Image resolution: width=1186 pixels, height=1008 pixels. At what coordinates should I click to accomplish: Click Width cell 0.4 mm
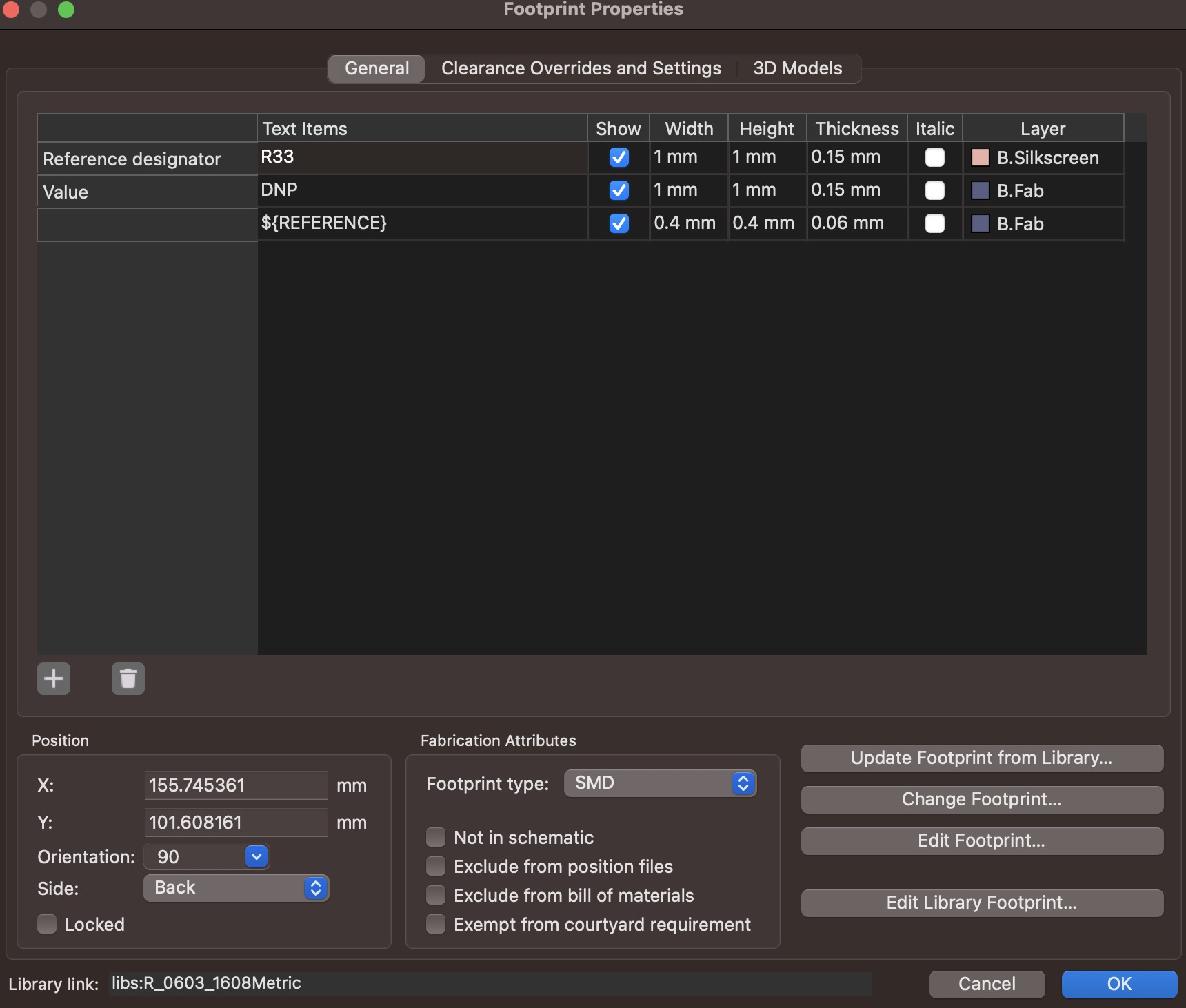(689, 224)
